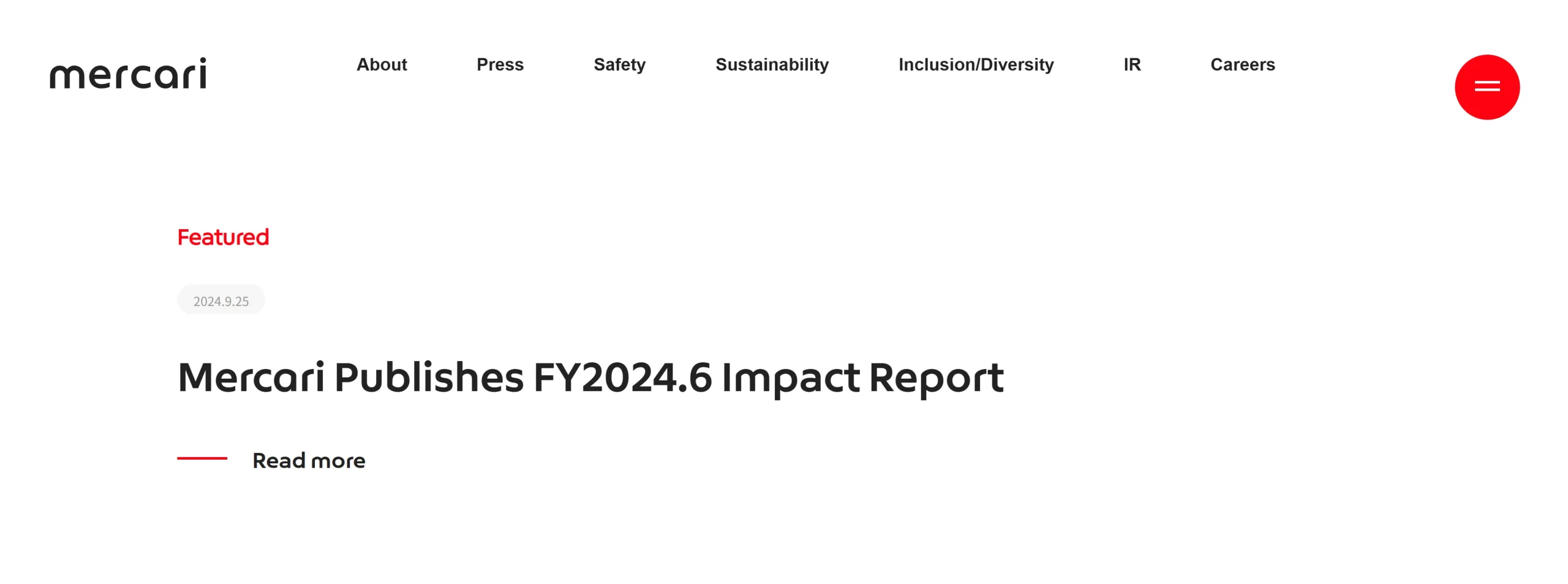Open the About menu item

click(382, 64)
